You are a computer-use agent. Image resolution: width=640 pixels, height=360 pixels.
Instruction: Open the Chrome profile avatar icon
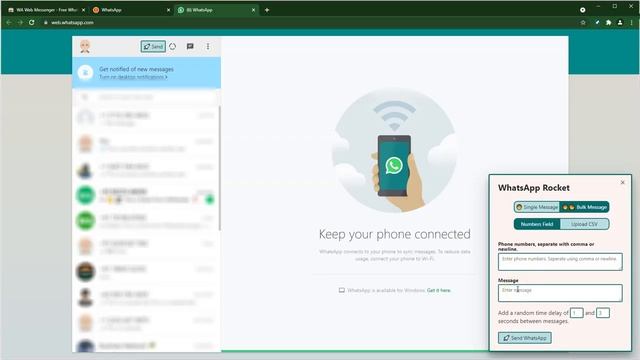(x=620, y=22)
